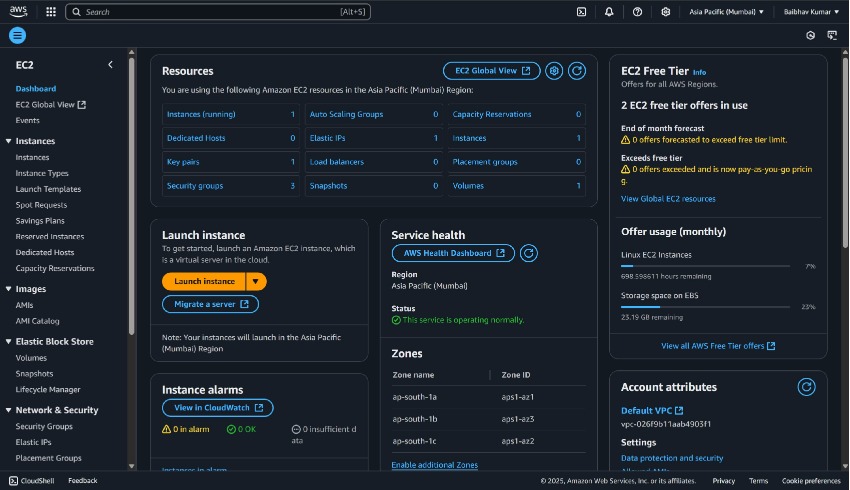The image size is (850, 490).
Task: Select Dashboard in the sidebar
Action: click(x=36, y=88)
